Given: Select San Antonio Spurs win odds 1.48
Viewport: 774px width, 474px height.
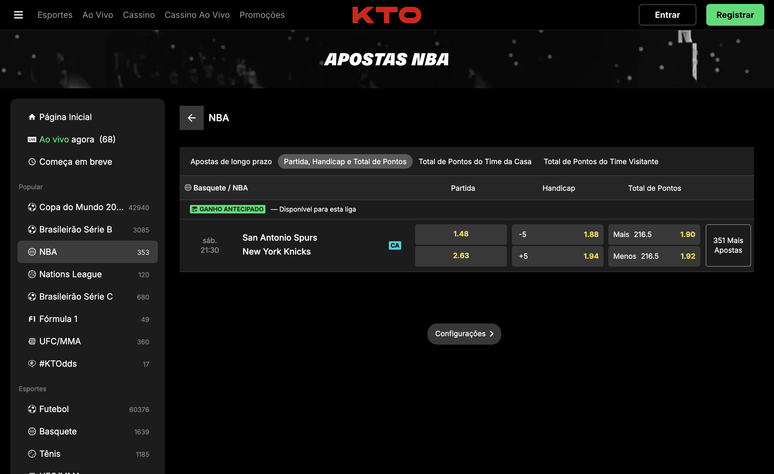Looking at the screenshot, I should [x=461, y=235].
